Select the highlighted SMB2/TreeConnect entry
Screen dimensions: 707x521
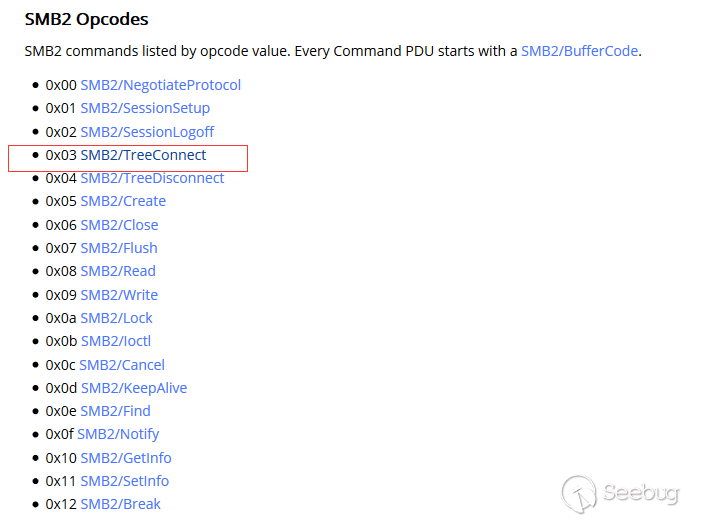tap(143, 155)
